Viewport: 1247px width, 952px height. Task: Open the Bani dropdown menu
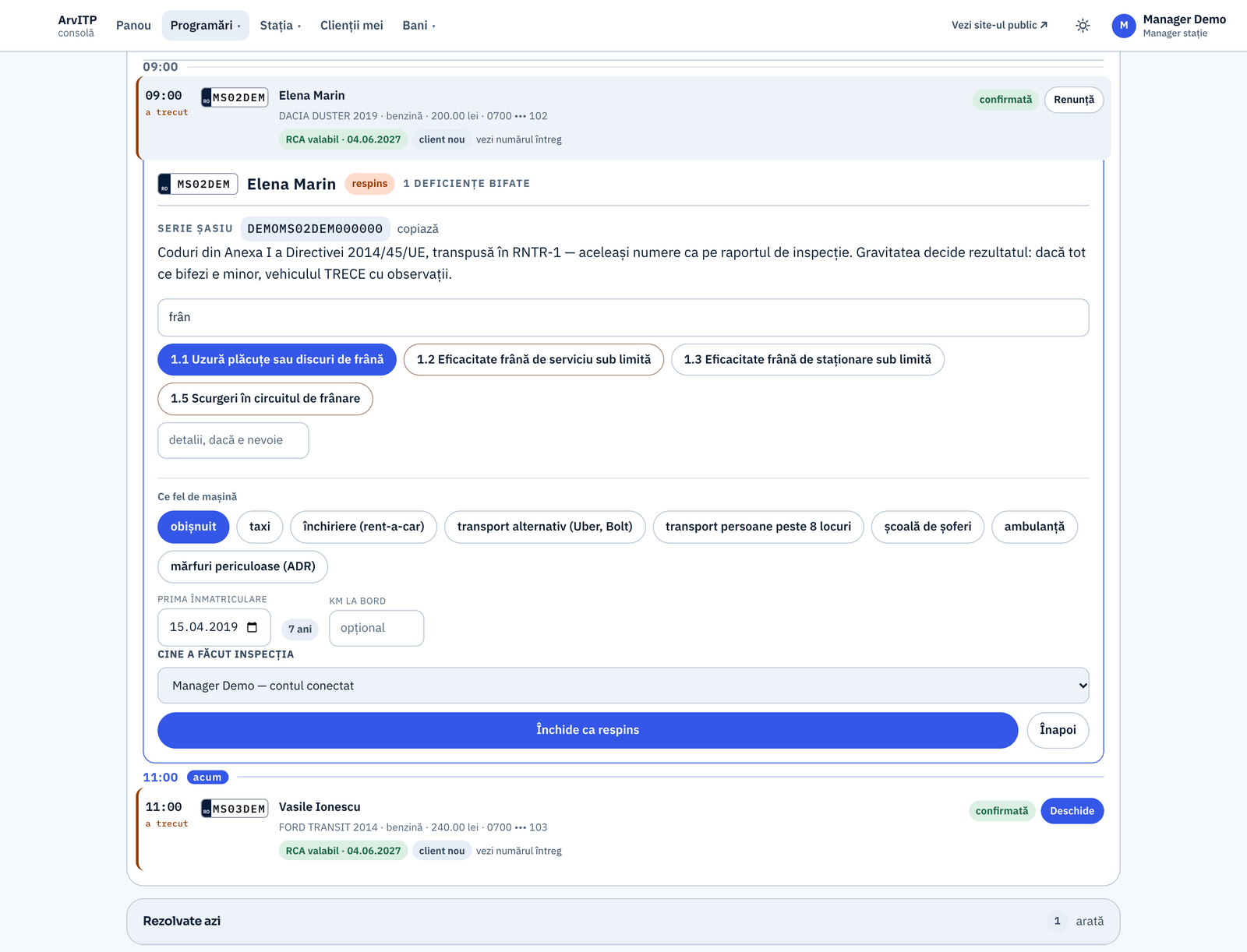(419, 26)
